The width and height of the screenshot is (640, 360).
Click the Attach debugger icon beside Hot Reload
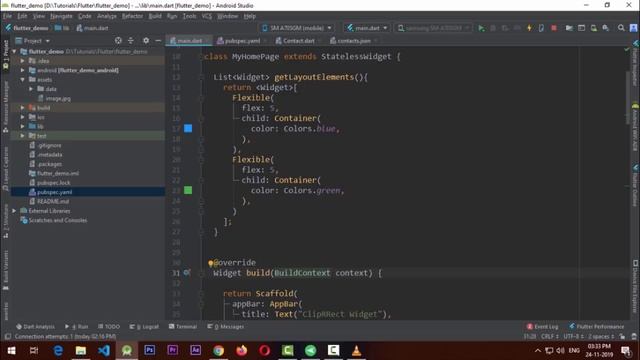pyautogui.click(x=541, y=28)
